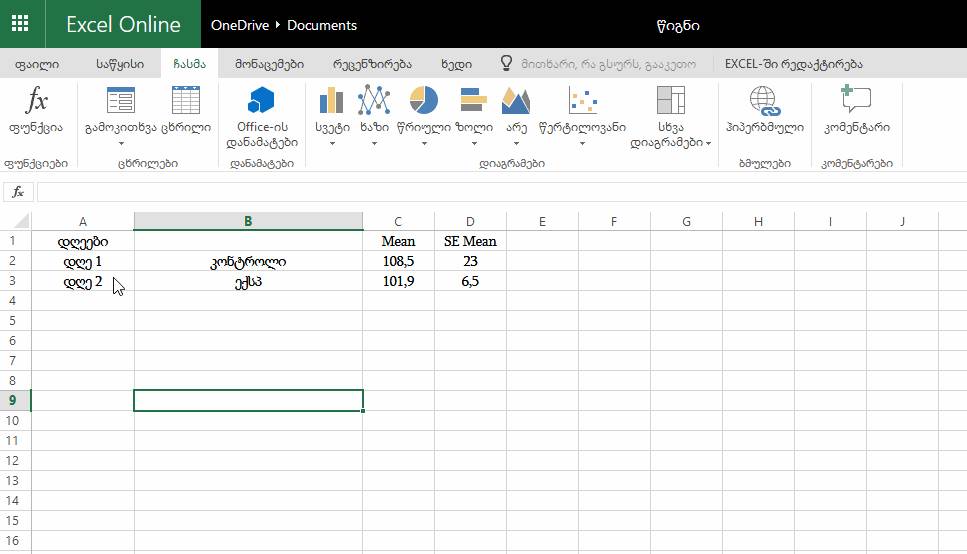The height and width of the screenshot is (554, 967).
Task: Select row 1 header
Action: click(15, 241)
